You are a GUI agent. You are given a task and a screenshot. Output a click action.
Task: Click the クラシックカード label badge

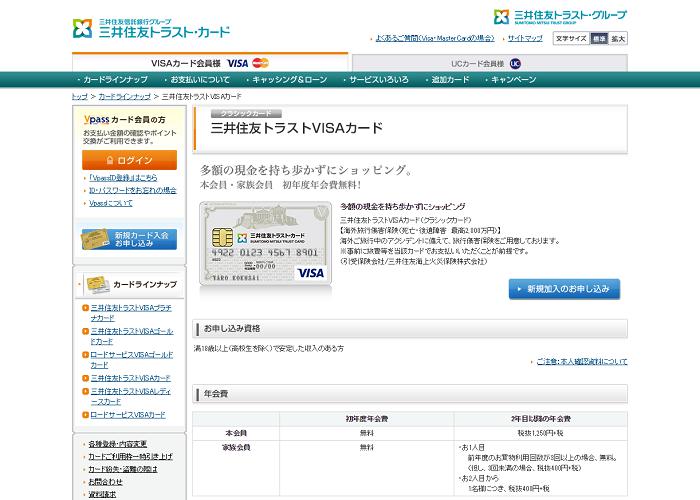click(x=246, y=113)
